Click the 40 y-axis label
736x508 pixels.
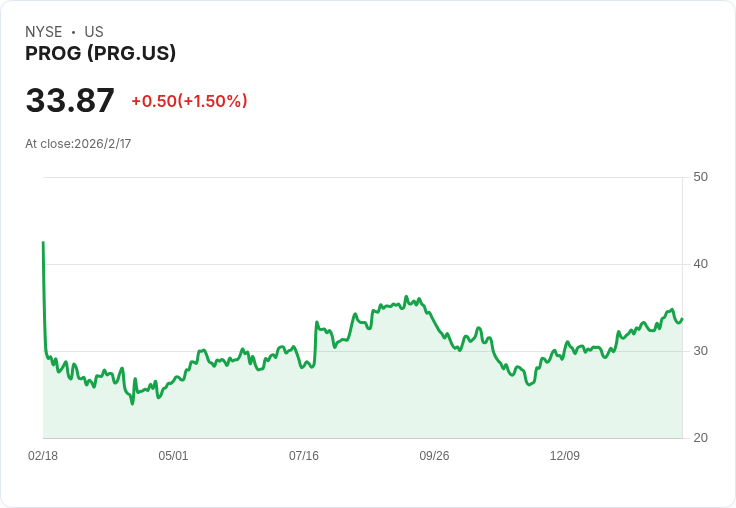(x=700, y=264)
